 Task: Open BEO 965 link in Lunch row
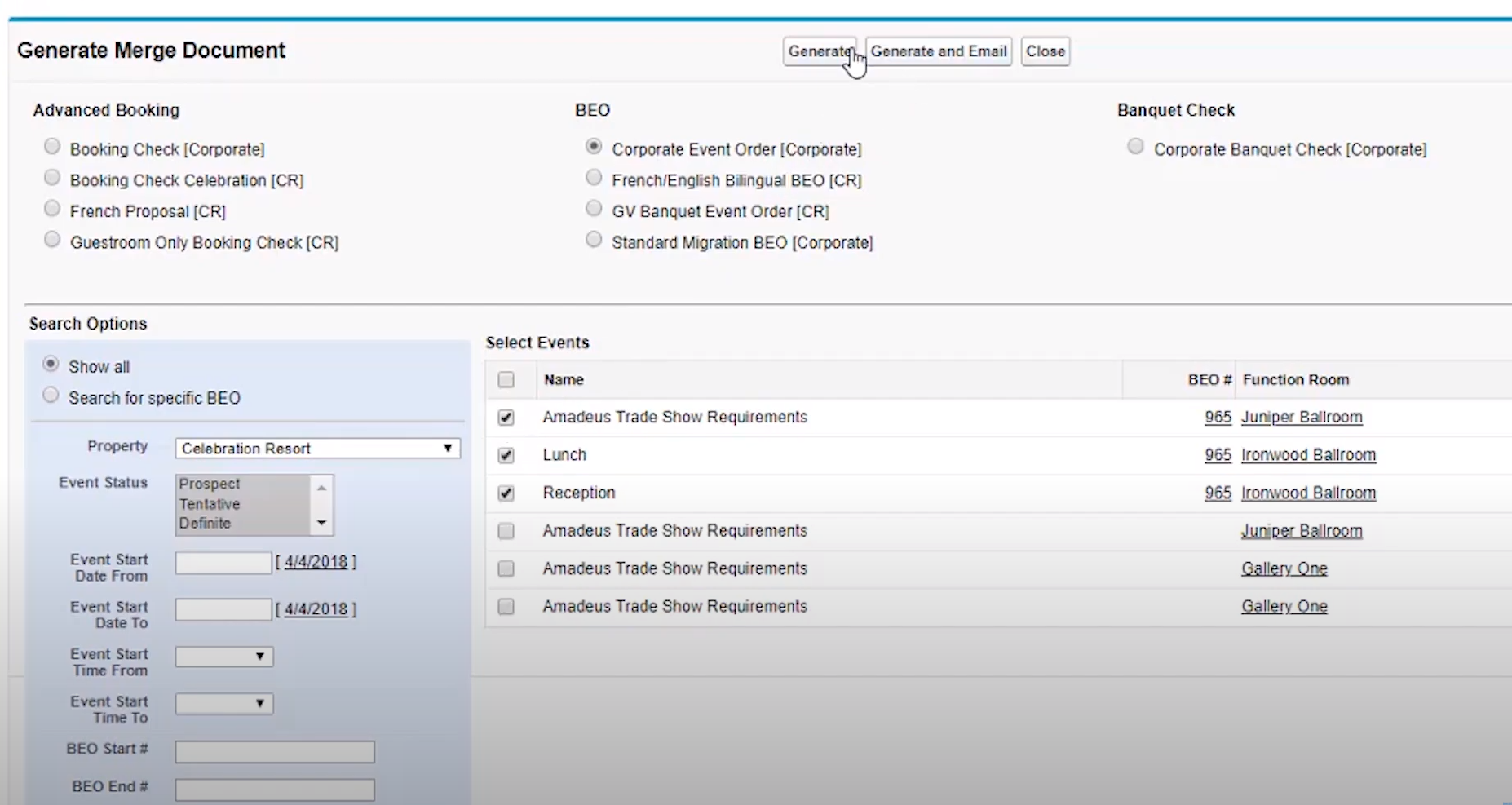pyautogui.click(x=1218, y=455)
